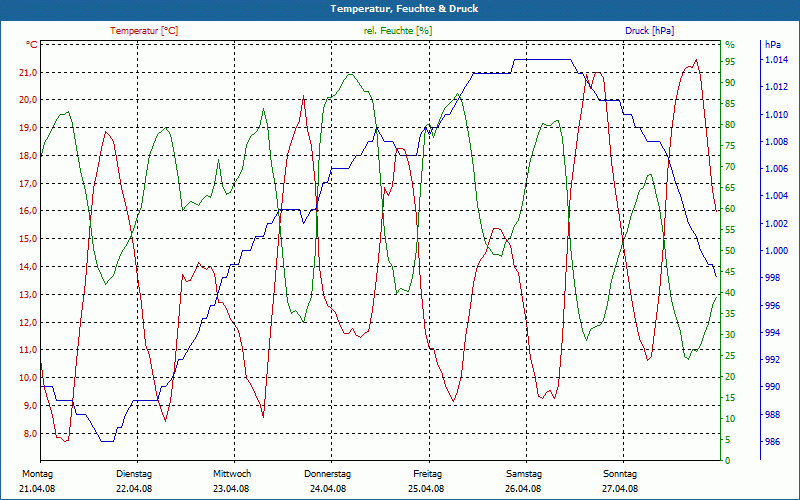
Task: Click the red "°C" axis unit label
Action: [32, 45]
